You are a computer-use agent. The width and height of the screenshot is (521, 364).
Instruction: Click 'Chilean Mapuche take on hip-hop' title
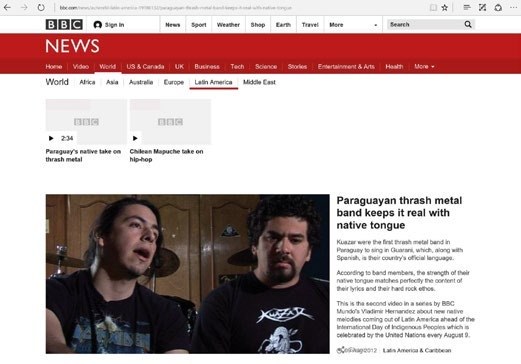tap(166, 155)
